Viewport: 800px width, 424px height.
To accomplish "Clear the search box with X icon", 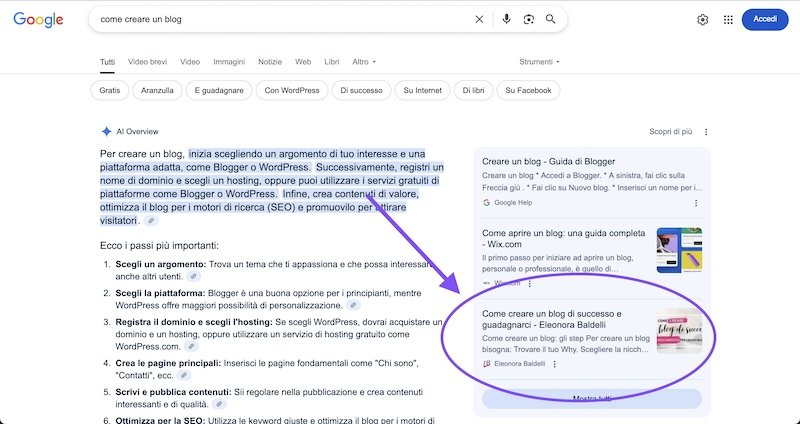I will point(479,19).
